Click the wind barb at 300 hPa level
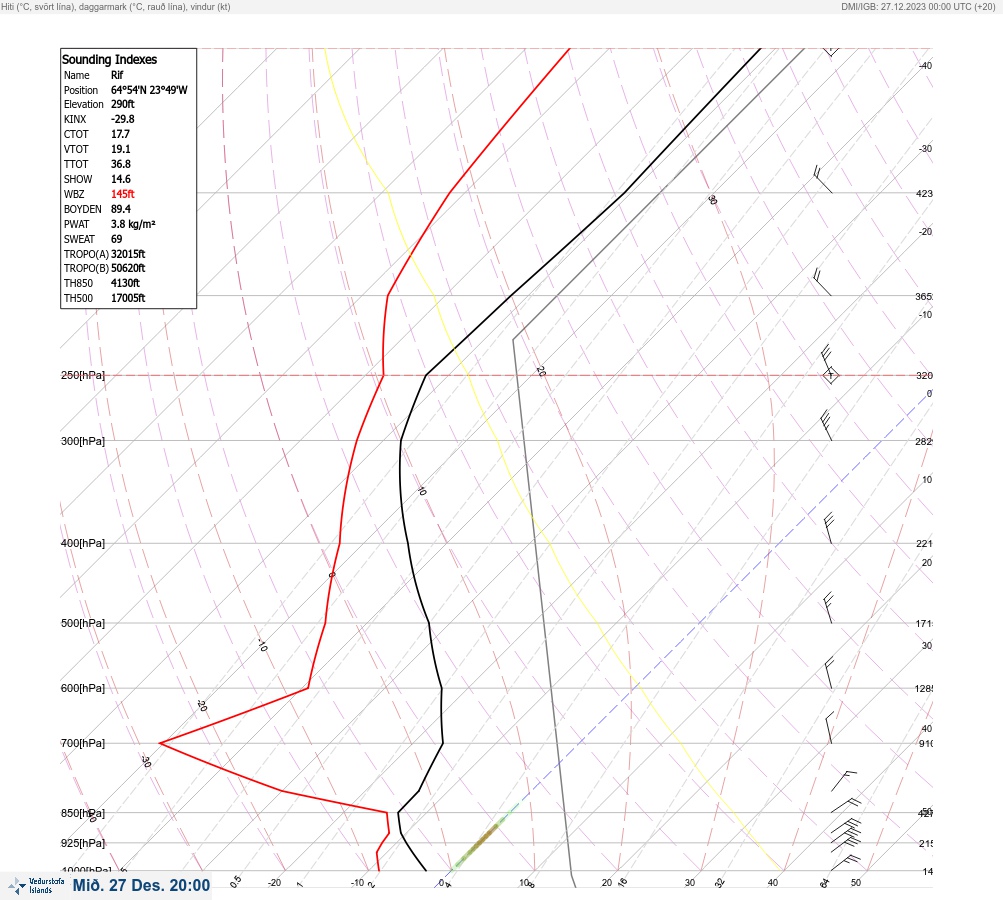Screen dimensions: 1003x900 pos(826,425)
